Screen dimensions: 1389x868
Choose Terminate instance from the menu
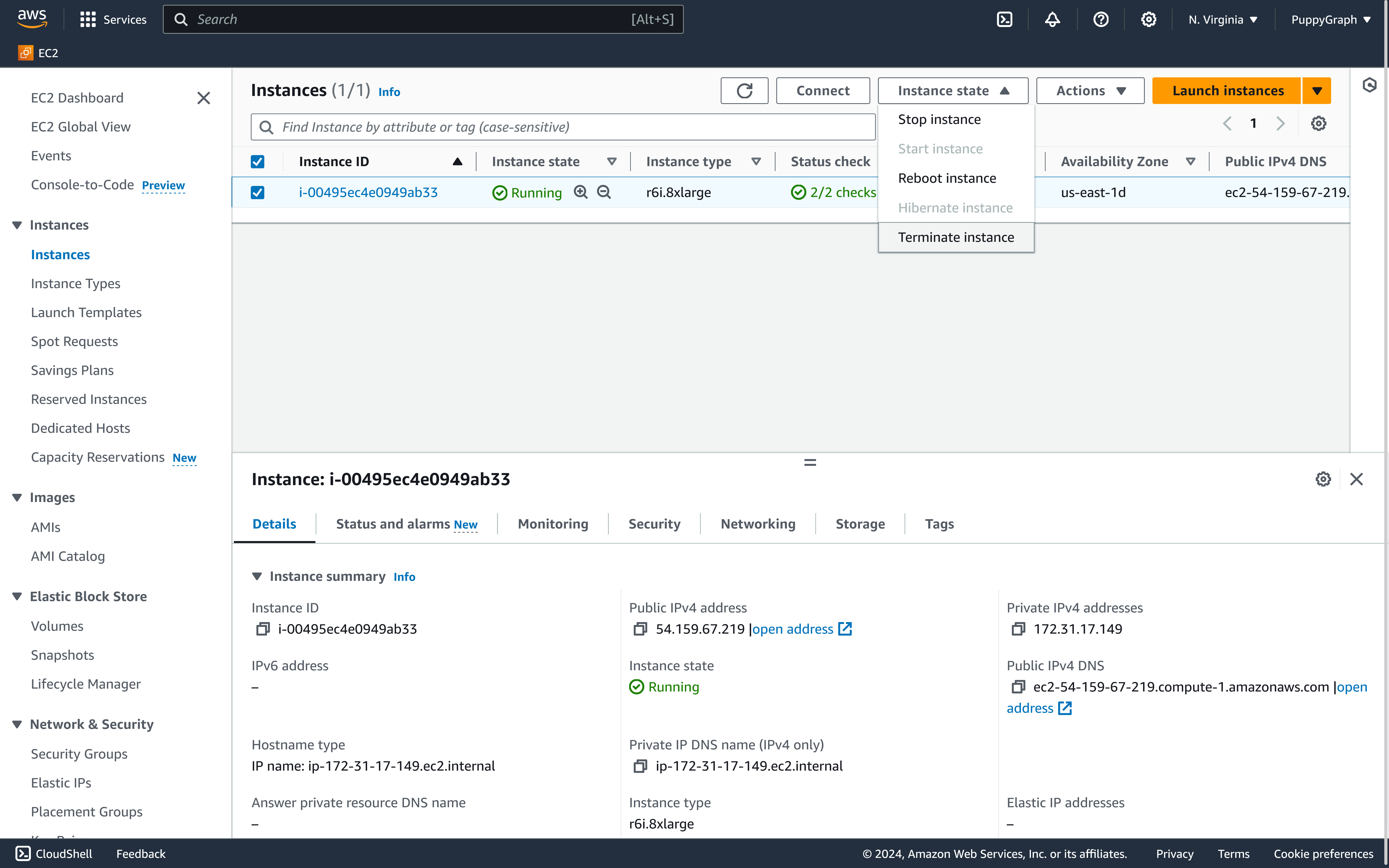pyautogui.click(x=956, y=237)
